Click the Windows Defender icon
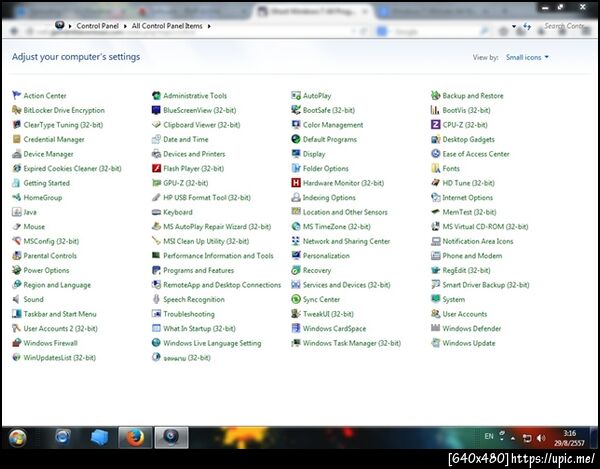Image resolution: width=600 pixels, height=469 pixels. coord(435,328)
